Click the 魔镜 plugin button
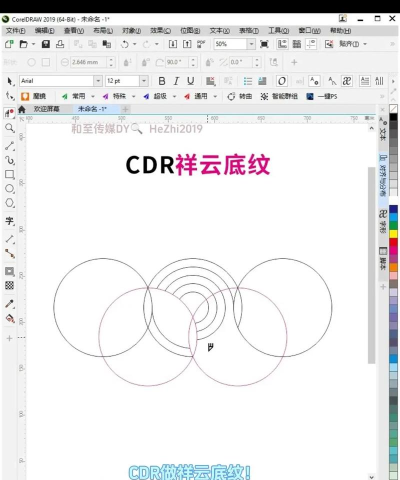 [x=33, y=96]
